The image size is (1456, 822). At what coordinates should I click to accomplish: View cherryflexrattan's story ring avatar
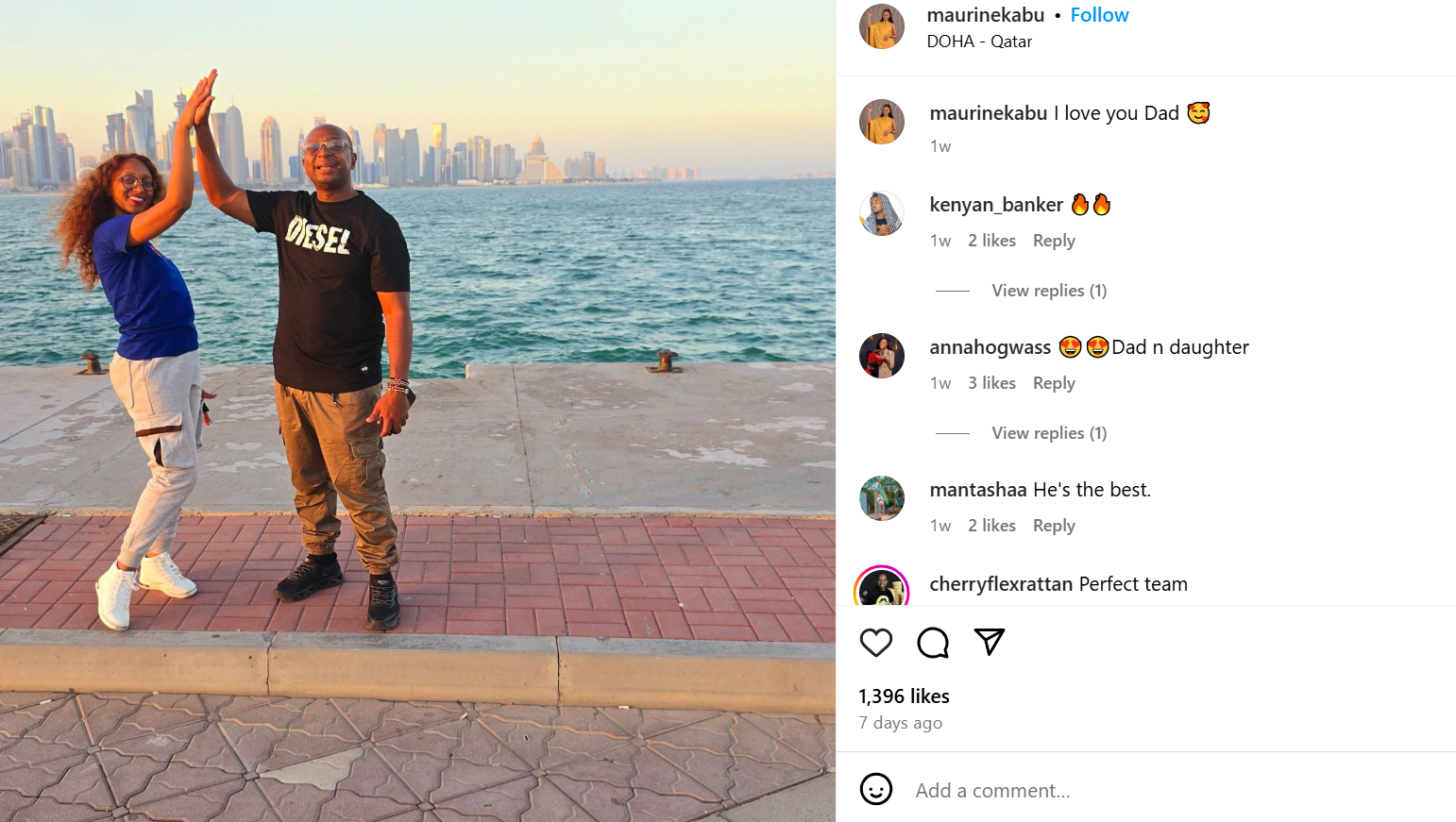tap(882, 587)
